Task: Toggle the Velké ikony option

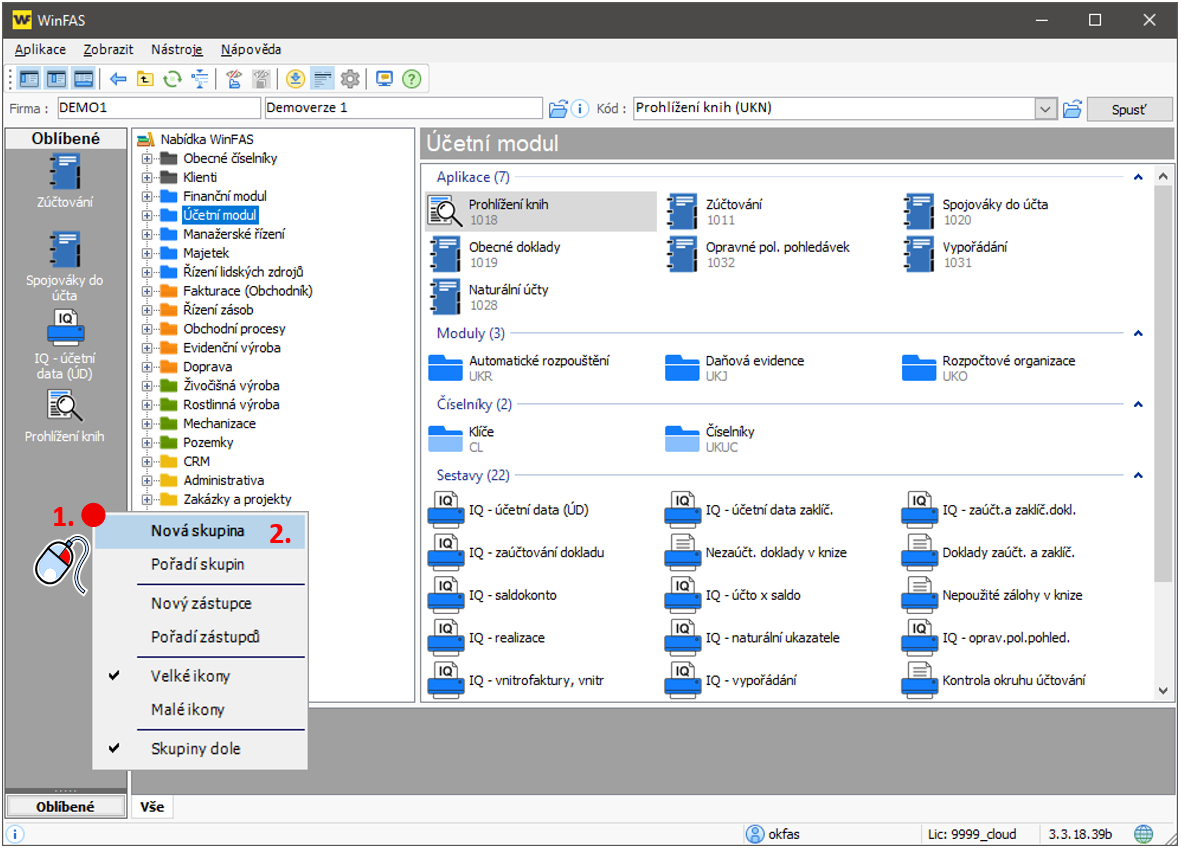Action: (x=190, y=676)
